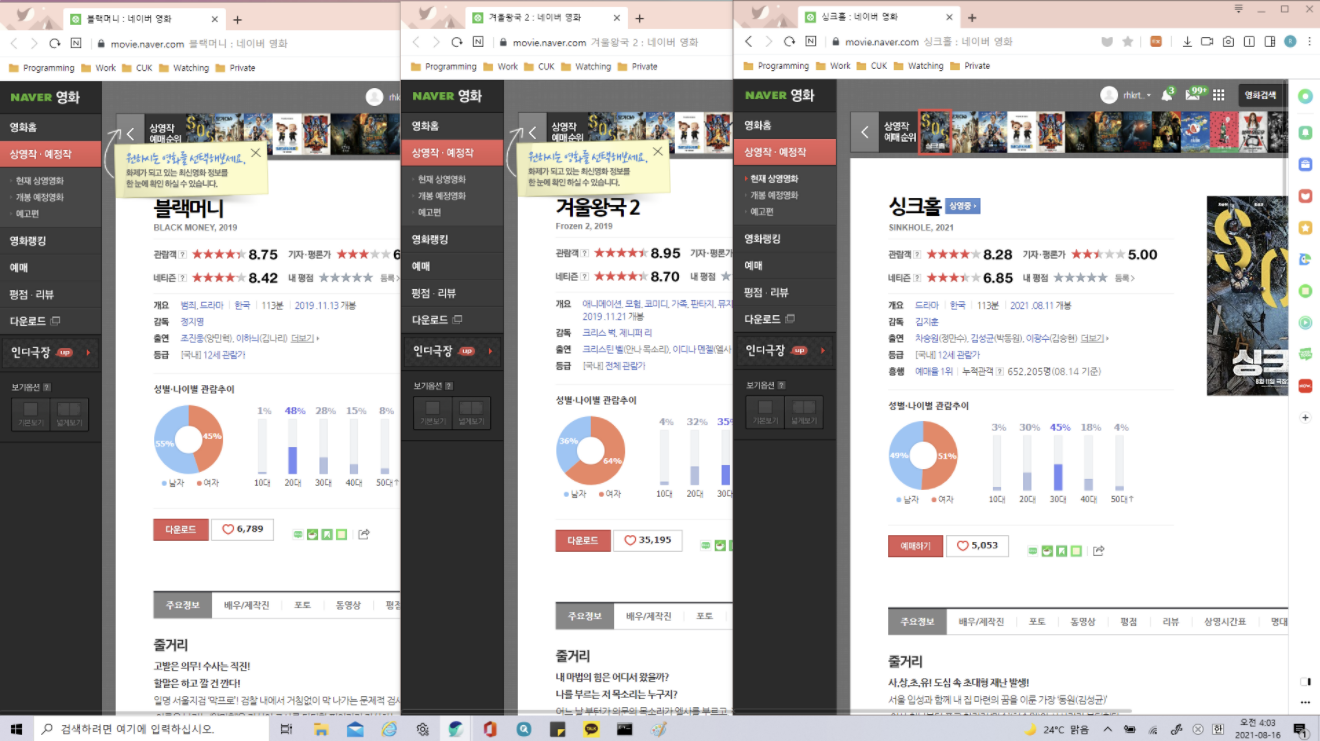Open the Naver services grid icon

pyautogui.click(x=1218, y=95)
